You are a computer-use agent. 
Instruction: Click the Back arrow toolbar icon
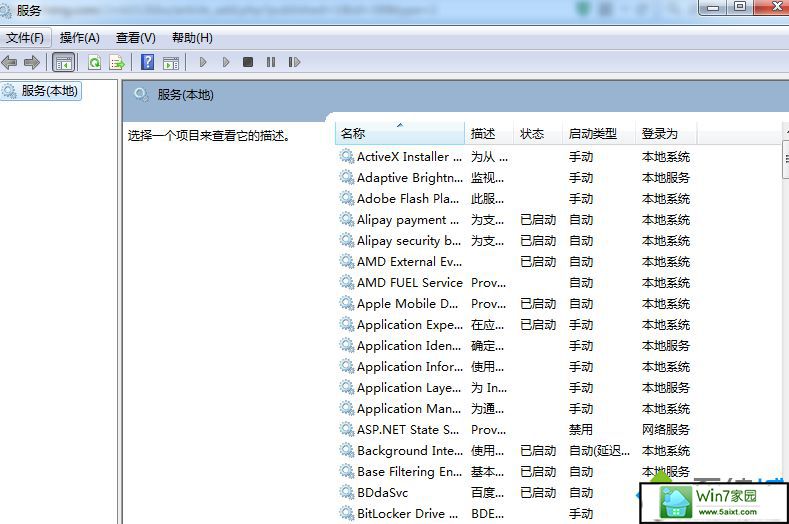10,62
